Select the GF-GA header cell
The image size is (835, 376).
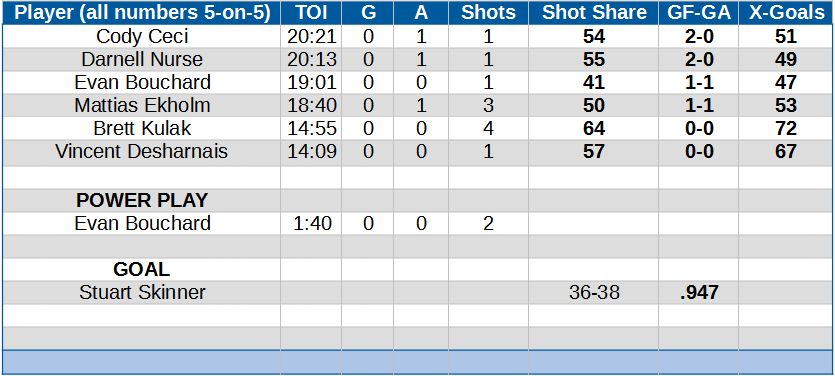click(x=698, y=13)
